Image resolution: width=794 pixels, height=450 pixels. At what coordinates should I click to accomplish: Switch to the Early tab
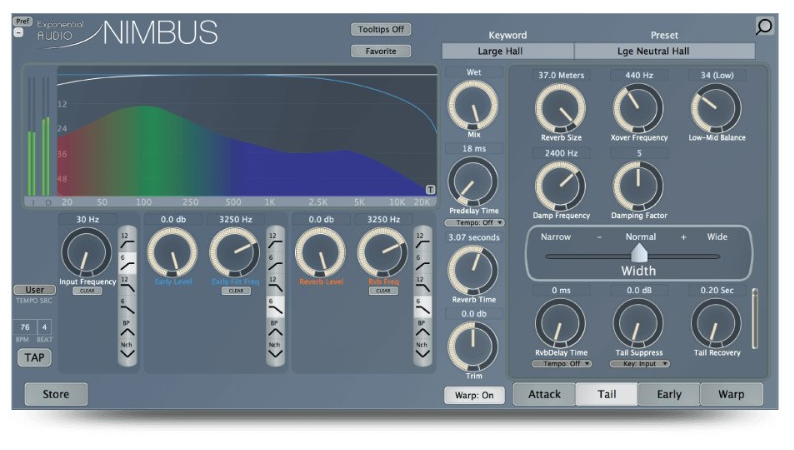point(669,394)
